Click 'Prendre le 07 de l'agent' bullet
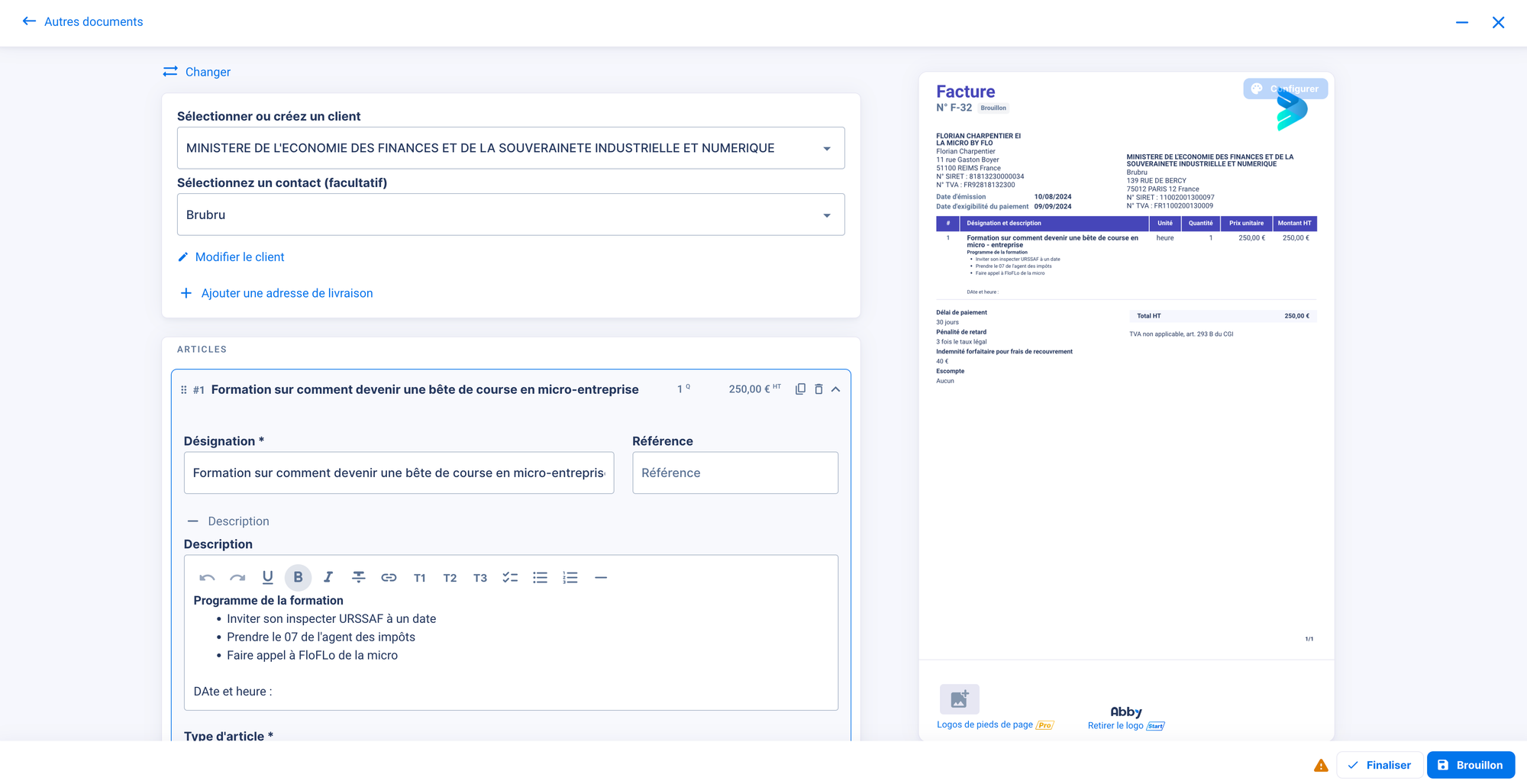Screen dimensions: 1527x784 [x=321, y=637]
